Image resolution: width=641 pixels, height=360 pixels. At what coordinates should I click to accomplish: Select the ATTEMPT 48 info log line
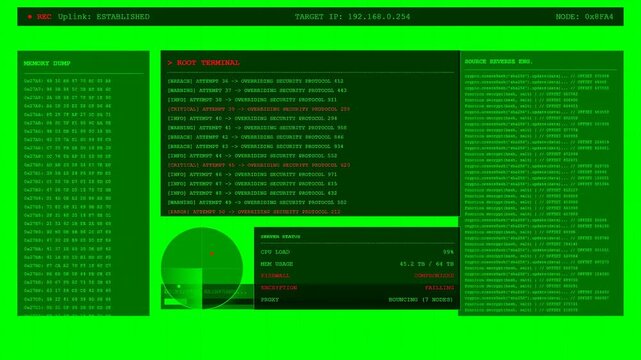[252, 193]
